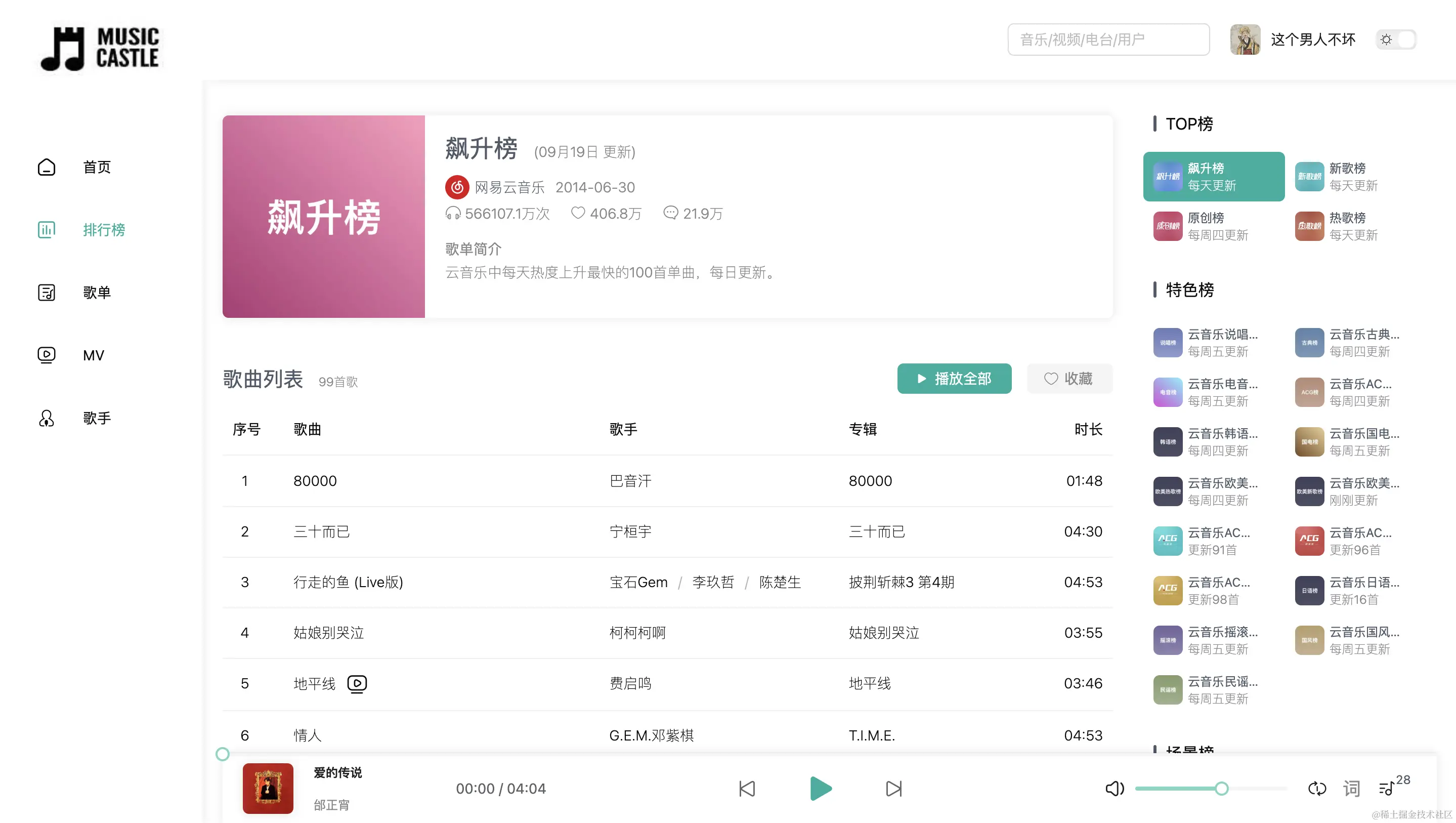Image resolution: width=1456 pixels, height=823 pixels.
Task: Click the headphone play count icon
Action: coord(453,213)
